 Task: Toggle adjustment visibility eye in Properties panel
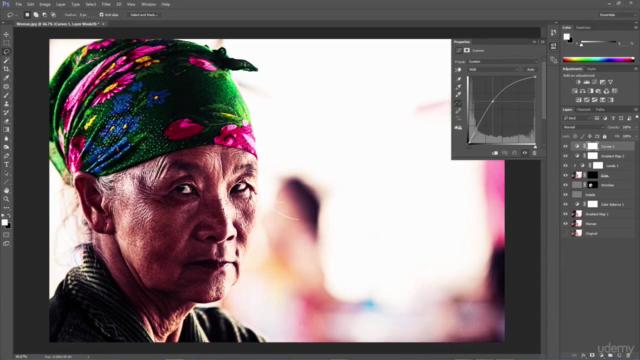(x=524, y=153)
